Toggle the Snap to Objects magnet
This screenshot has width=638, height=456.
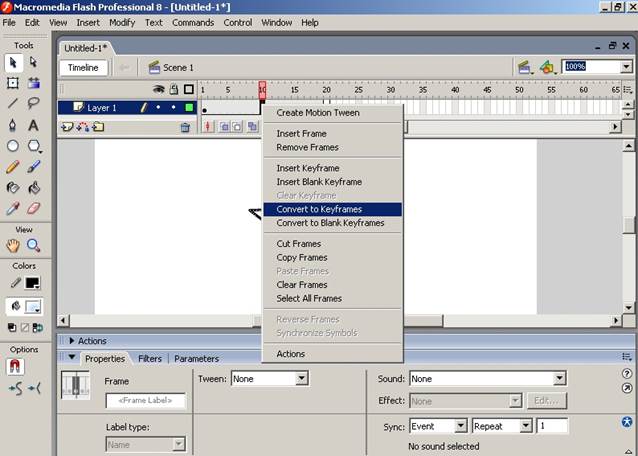tap(15, 367)
